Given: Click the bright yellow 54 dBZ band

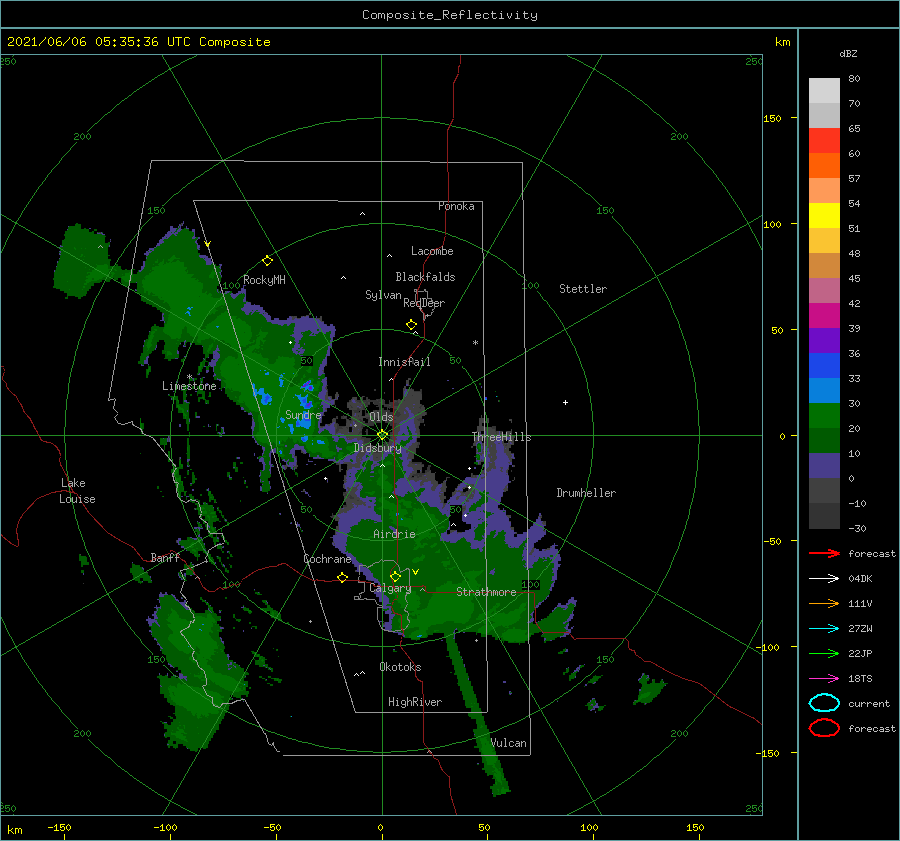Looking at the screenshot, I should [x=824, y=215].
